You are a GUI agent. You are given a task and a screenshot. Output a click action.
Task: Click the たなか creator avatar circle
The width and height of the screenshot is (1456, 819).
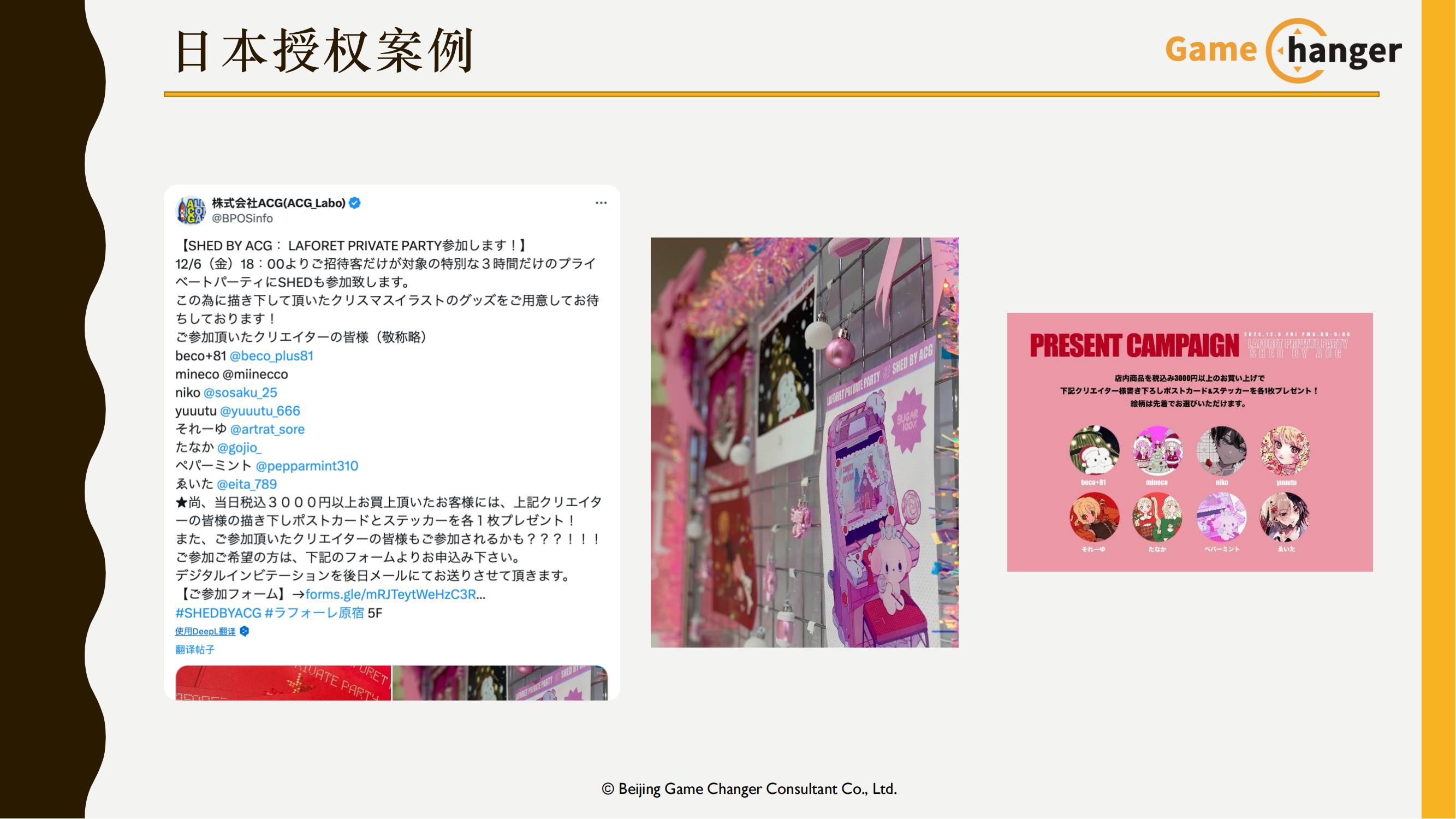(x=1157, y=517)
